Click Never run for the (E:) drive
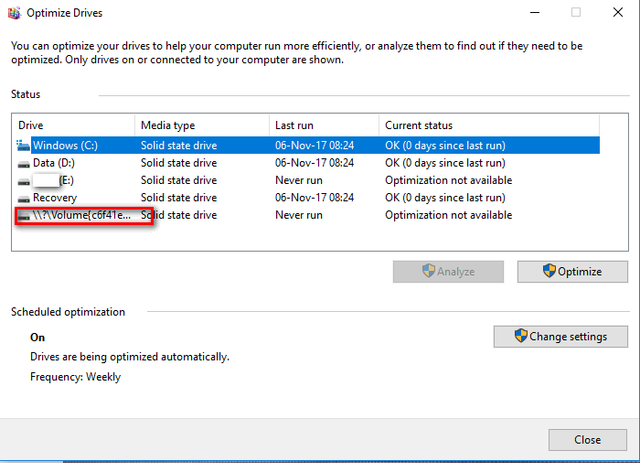 (299, 180)
